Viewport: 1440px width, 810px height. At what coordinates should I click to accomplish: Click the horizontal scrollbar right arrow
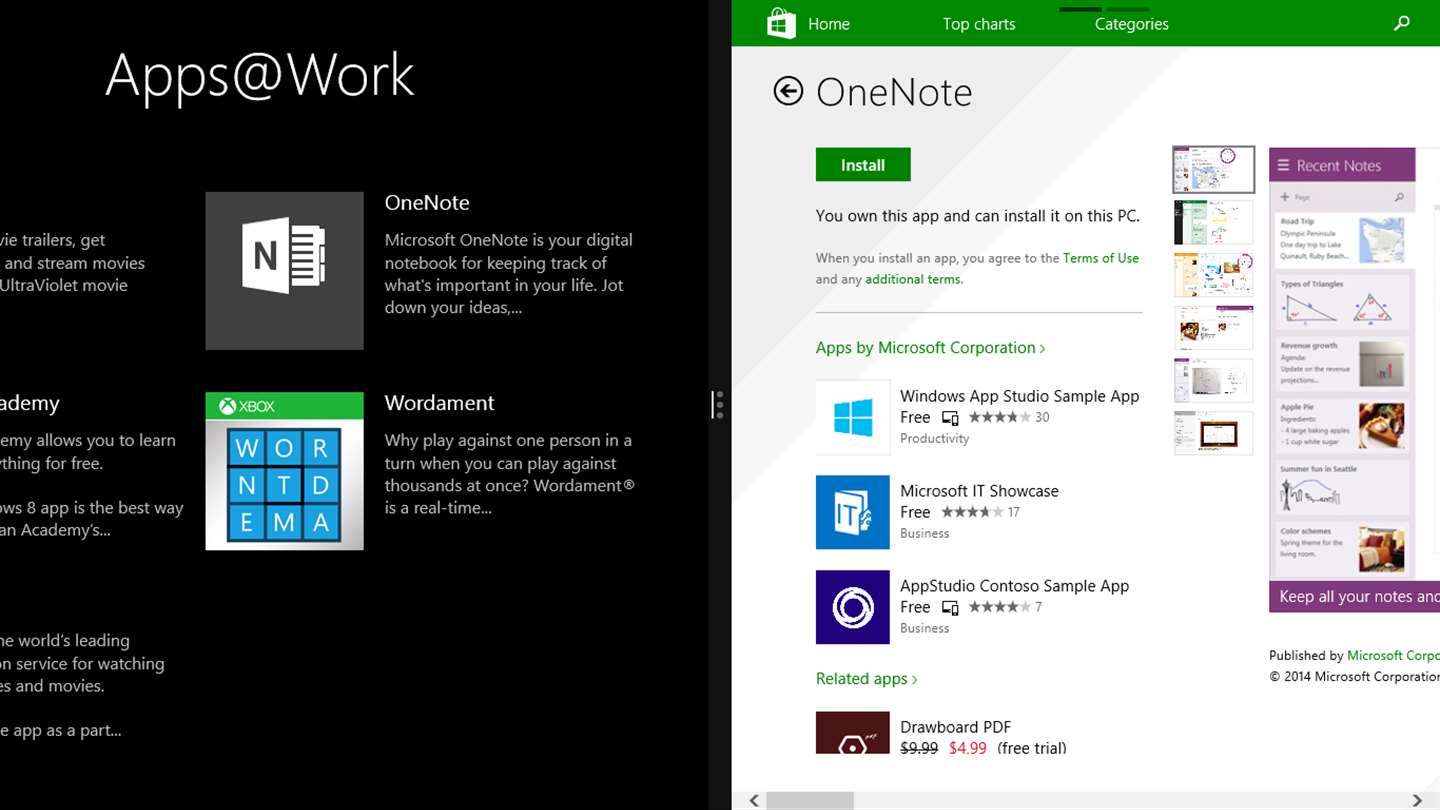point(1417,800)
